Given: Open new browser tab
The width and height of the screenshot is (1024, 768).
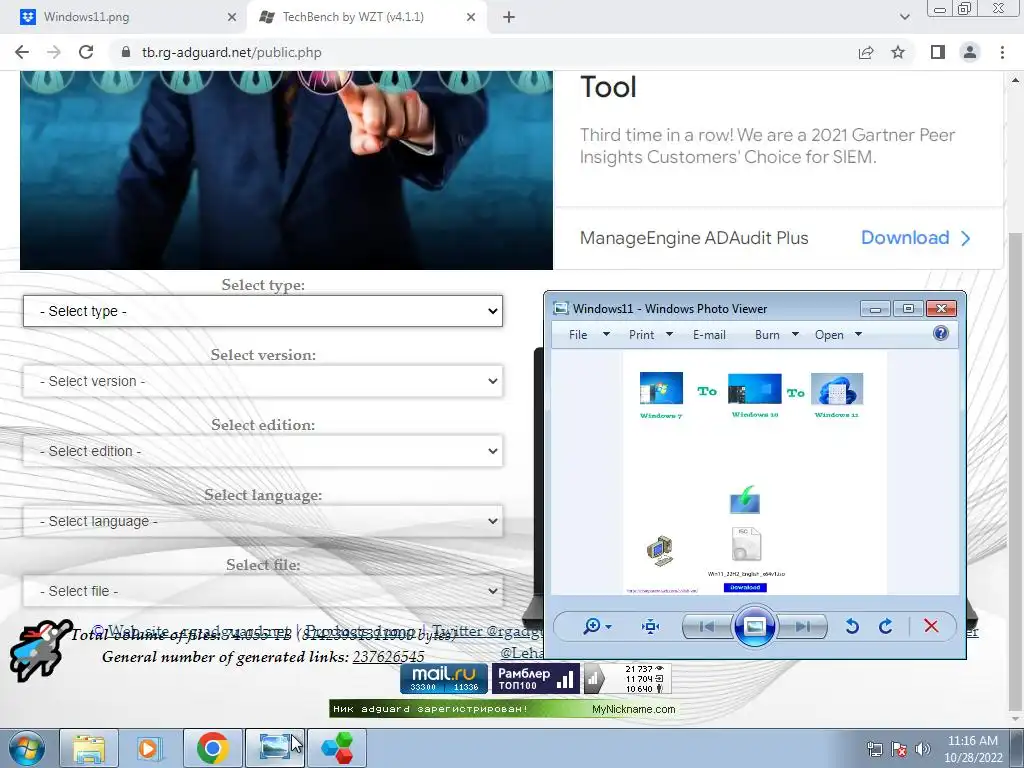Looking at the screenshot, I should coord(509,17).
